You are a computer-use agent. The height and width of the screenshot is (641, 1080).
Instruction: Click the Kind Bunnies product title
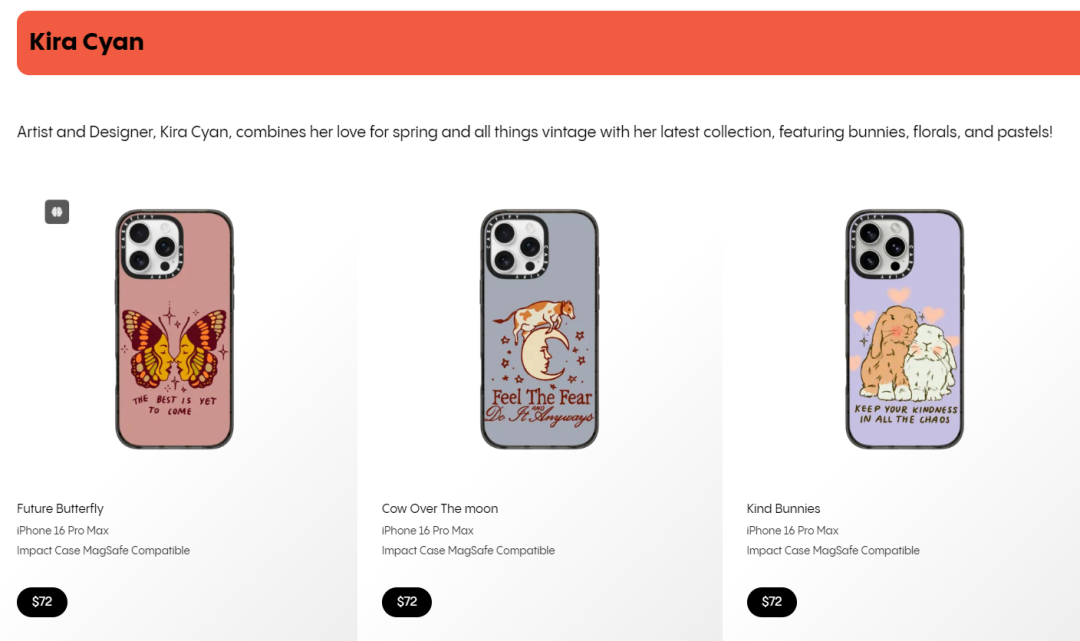pos(783,509)
